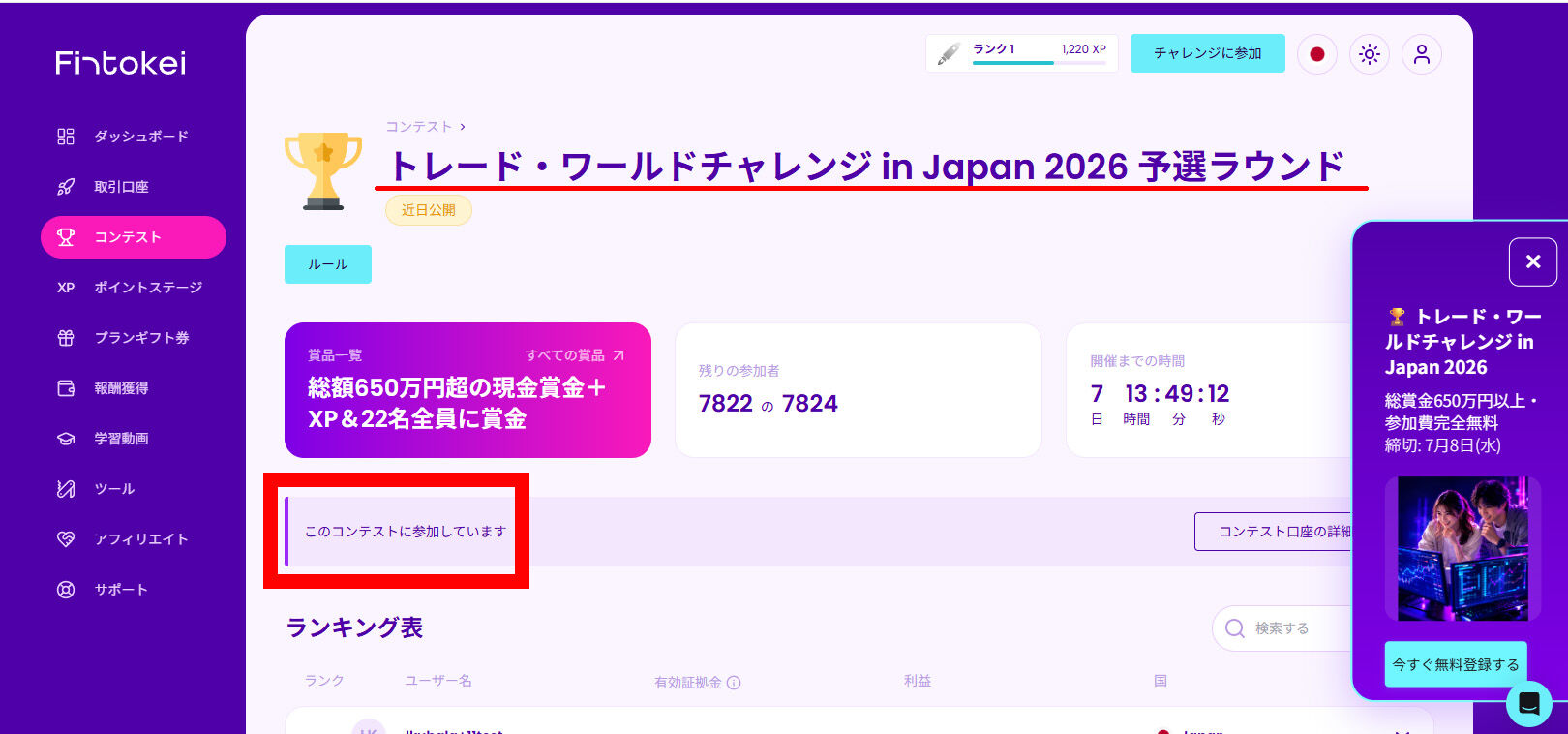Screen dimensions: 1568x734
Task: Click the large gold trophy image
Action: tap(323, 171)
